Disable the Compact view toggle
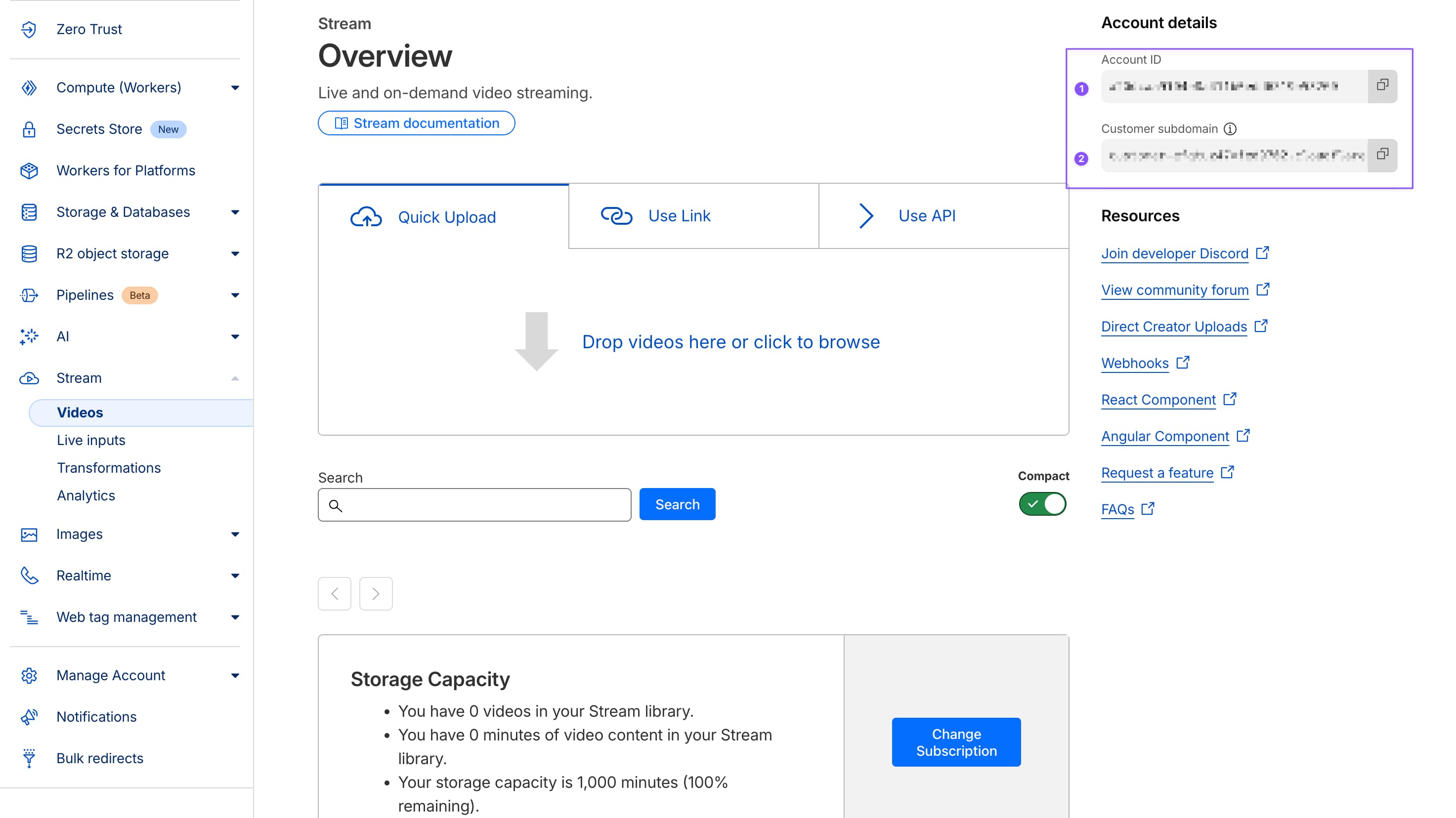Screen dimensions: 1456x818 [1042, 504]
